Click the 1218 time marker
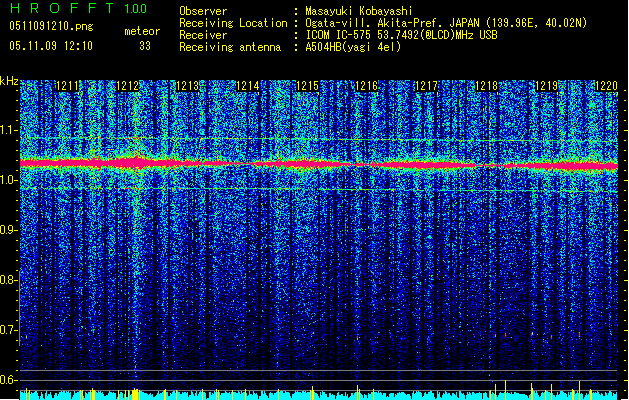Viewport: 629px width, 400px height. click(486, 86)
